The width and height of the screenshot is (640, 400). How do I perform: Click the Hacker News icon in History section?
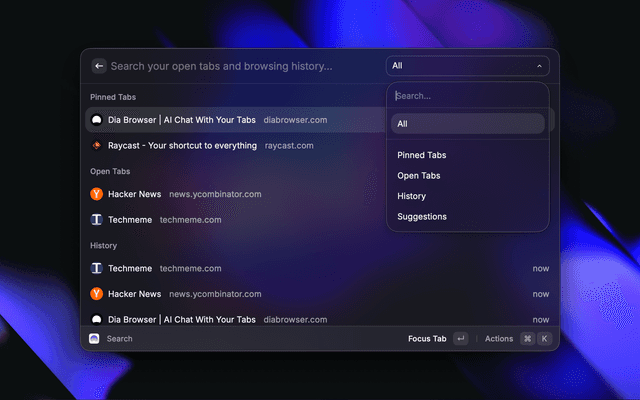[96, 294]
